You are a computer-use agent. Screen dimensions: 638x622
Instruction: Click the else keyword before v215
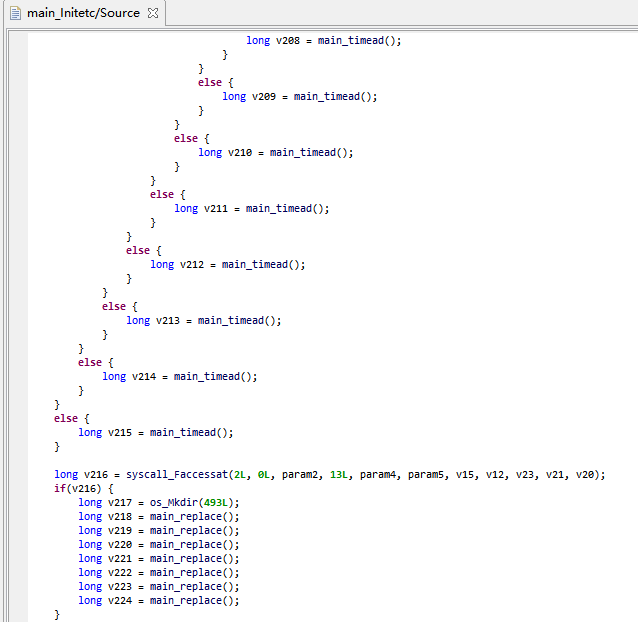tap(66, 418)
